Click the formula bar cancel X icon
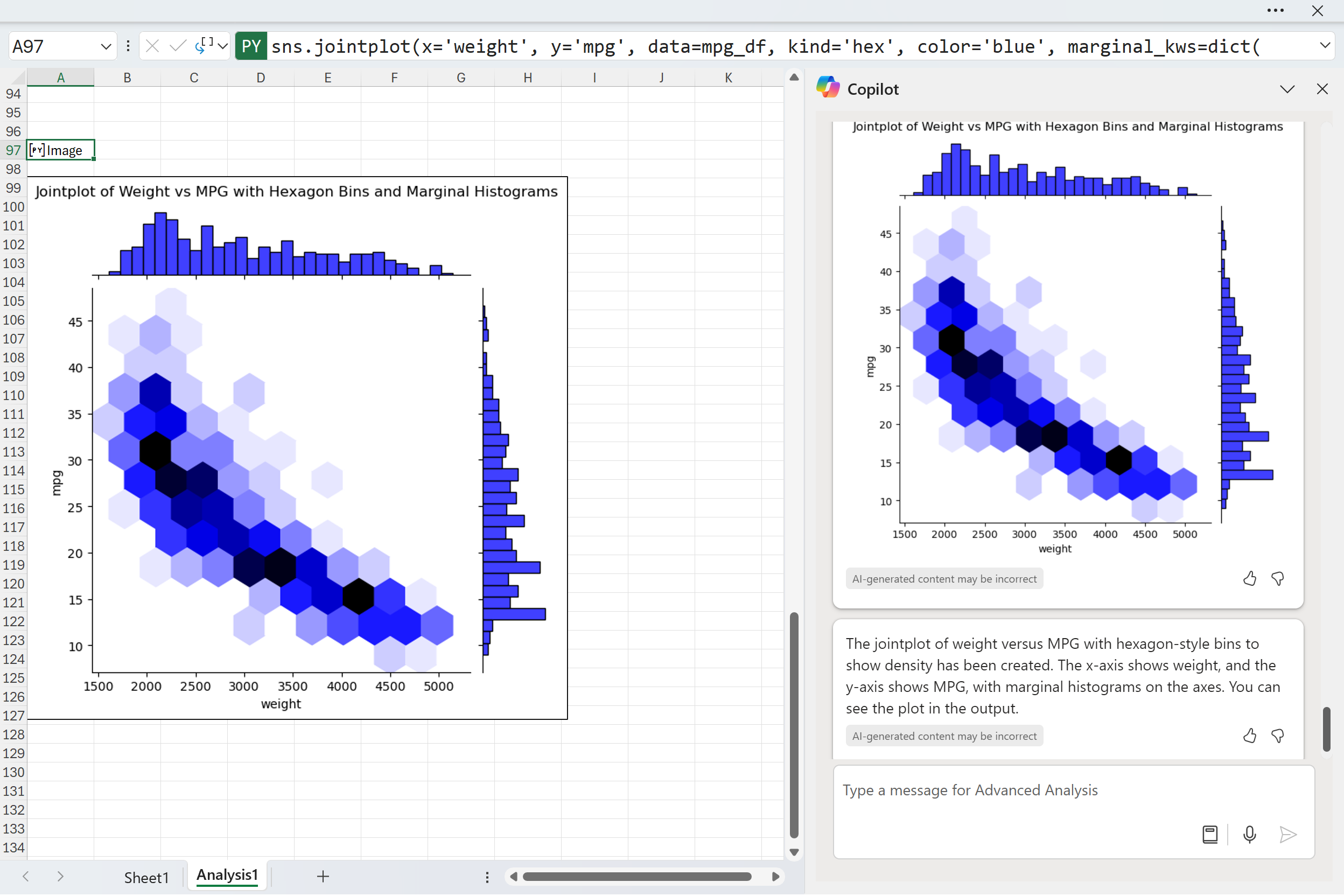The width and height of the screenshot is (1344, 896). (x=152, y=46)
